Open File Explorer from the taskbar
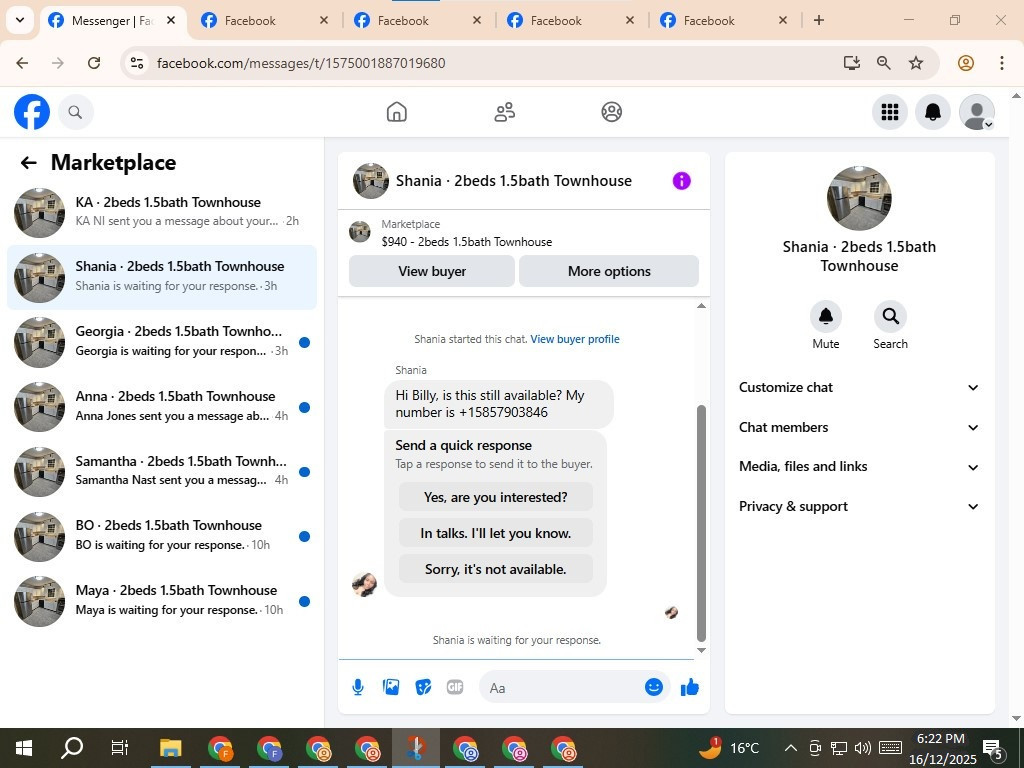Screen dimensions: 1024x768 click(x=170, y=748)
